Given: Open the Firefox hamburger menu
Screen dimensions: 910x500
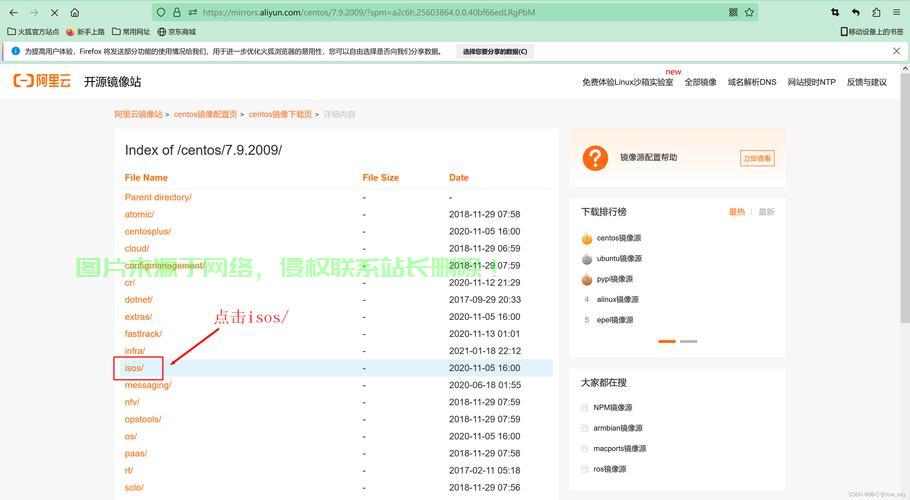Looking at the screenshot, I should 897,13.
